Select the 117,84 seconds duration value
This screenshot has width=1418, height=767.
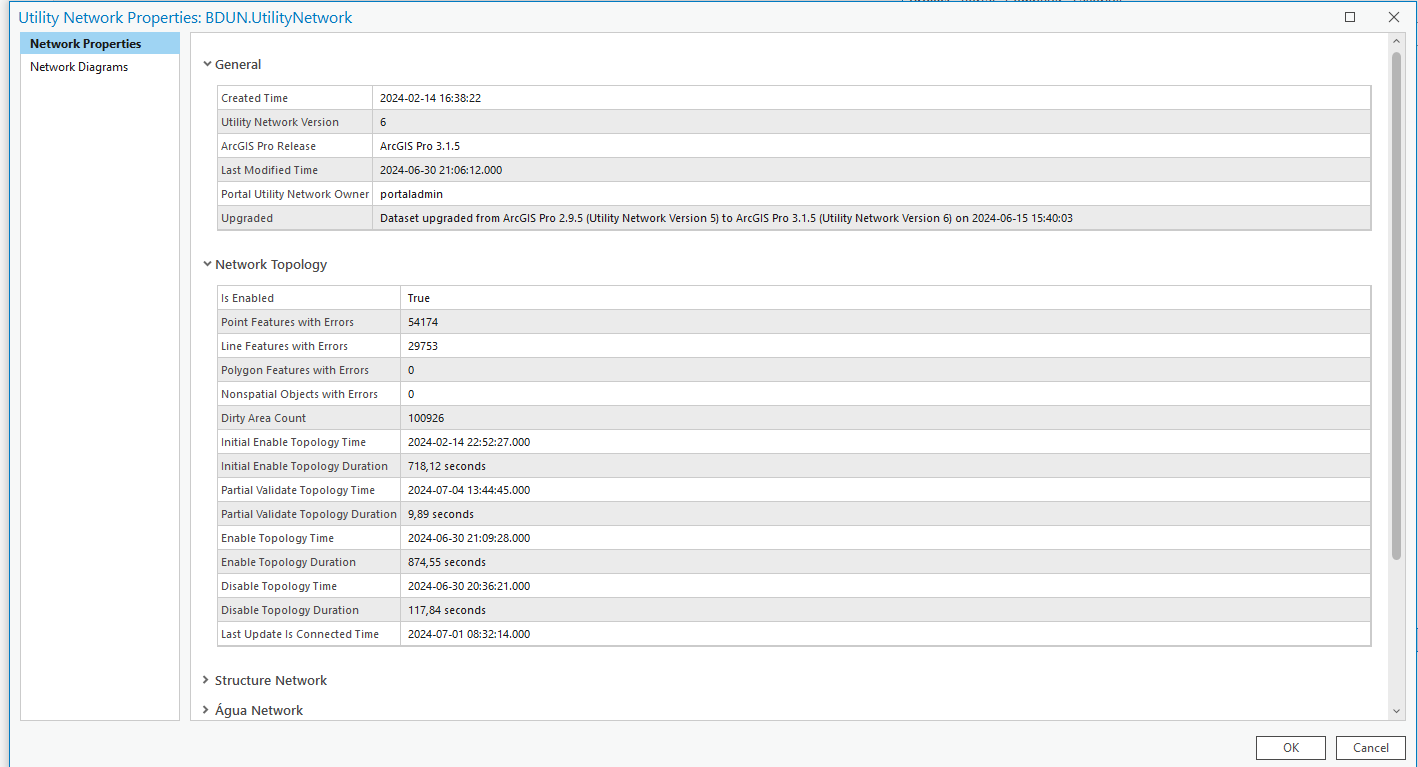[x=447, y=610]
